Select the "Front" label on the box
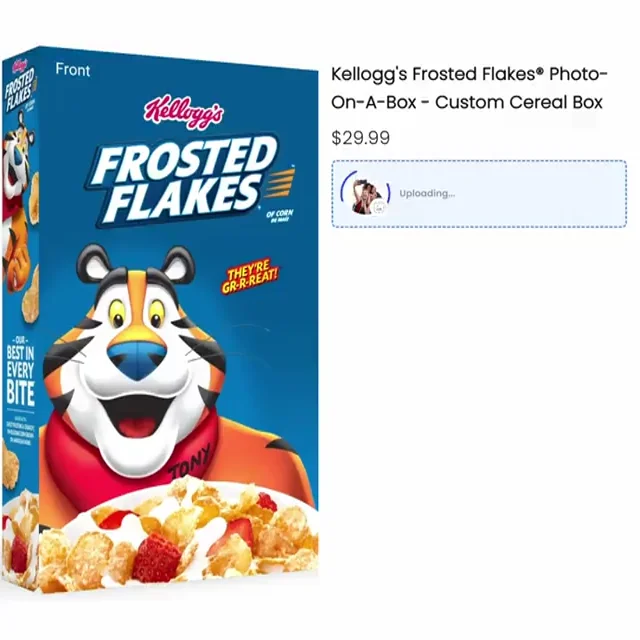 [73, 70]
